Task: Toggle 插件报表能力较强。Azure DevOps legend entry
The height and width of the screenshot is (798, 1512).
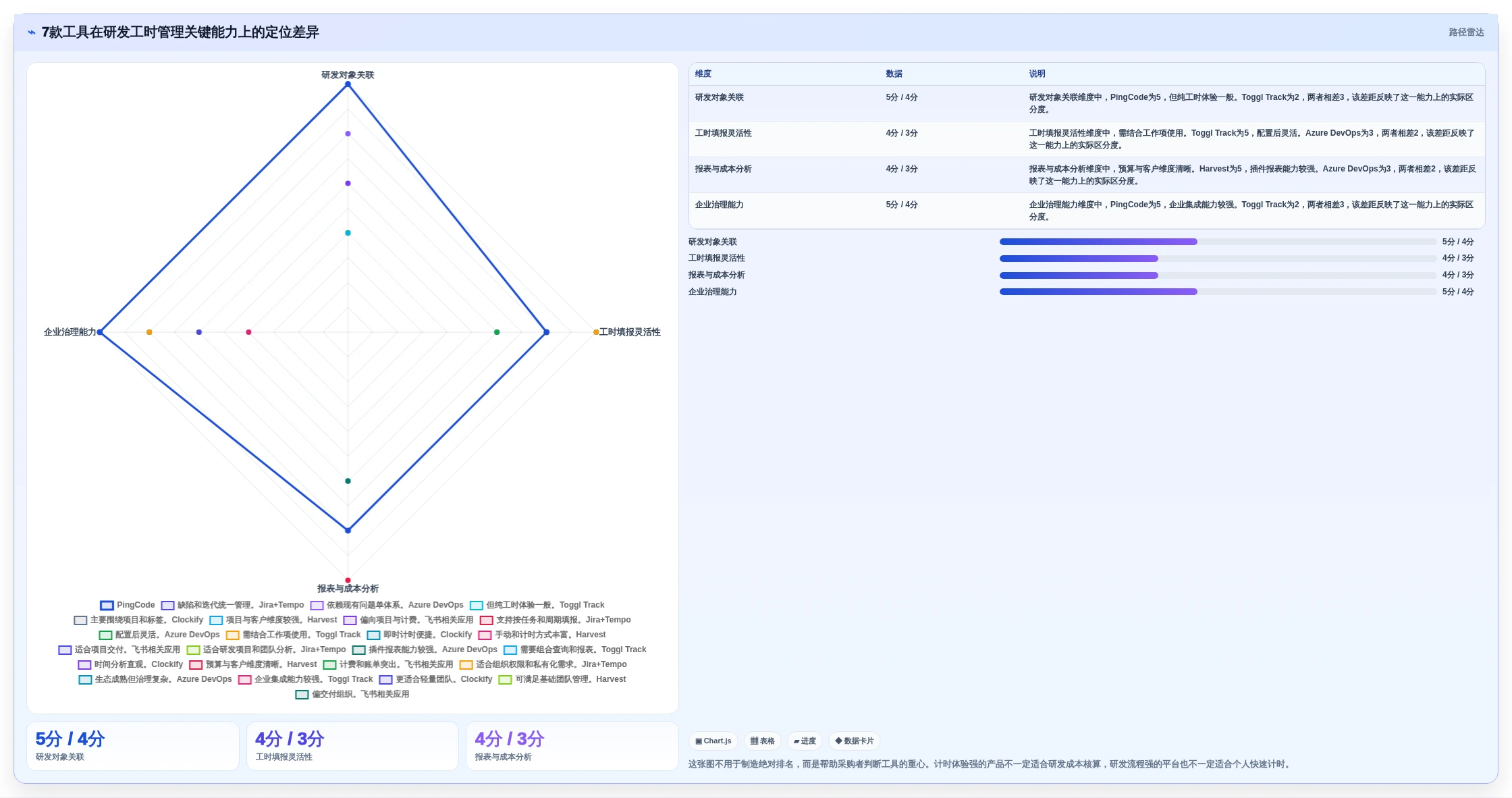Action: click(425, 649)
